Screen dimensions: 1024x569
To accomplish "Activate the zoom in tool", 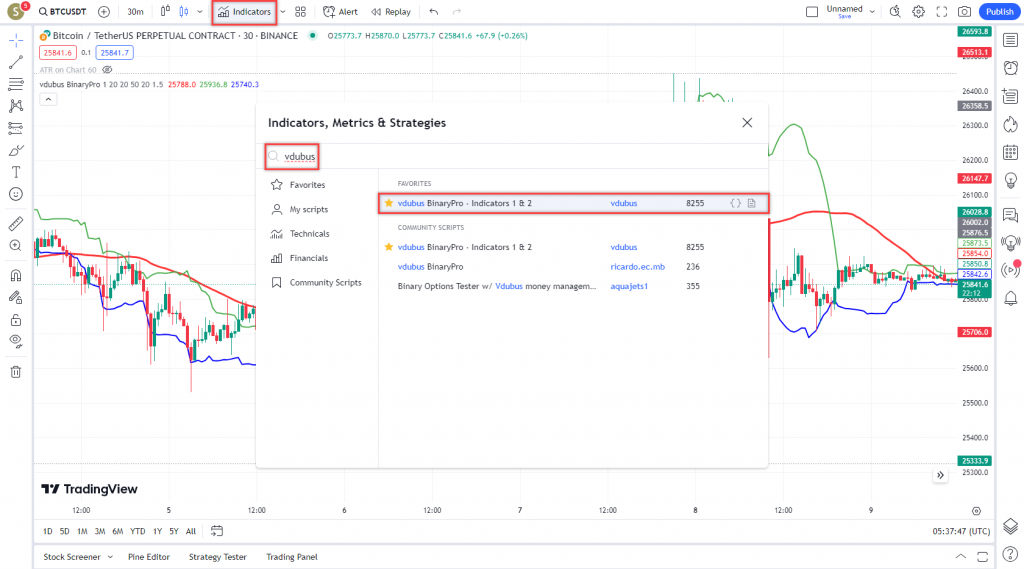I will click(16, 246).
